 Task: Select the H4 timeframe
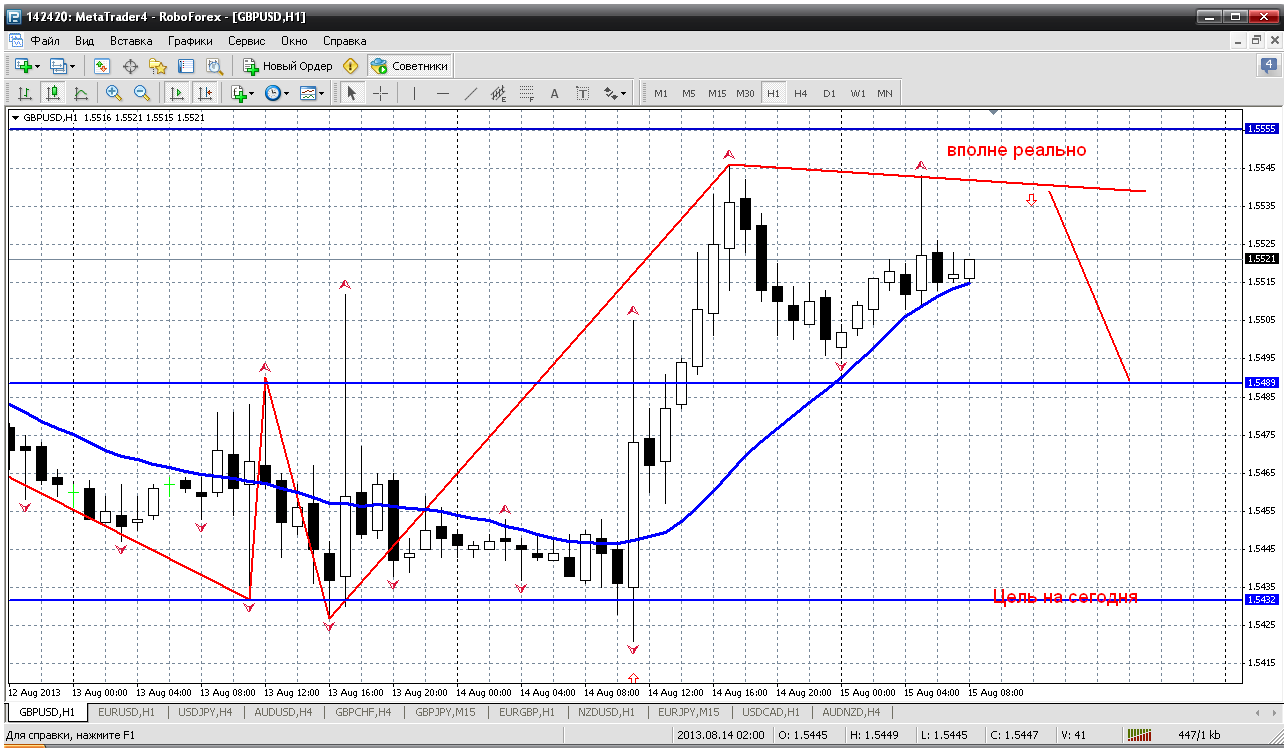coord(801,93)
